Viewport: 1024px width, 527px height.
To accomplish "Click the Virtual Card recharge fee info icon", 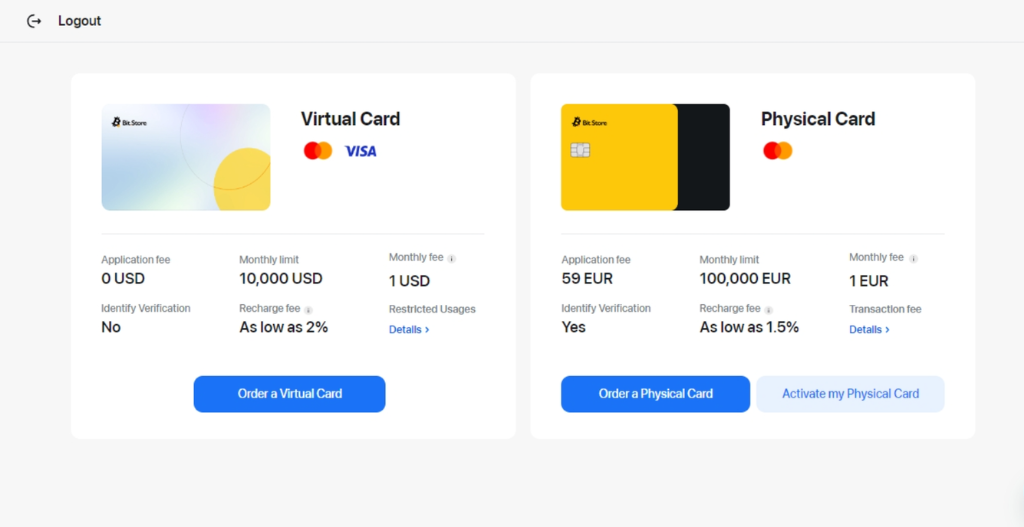I will click(308, 310).
